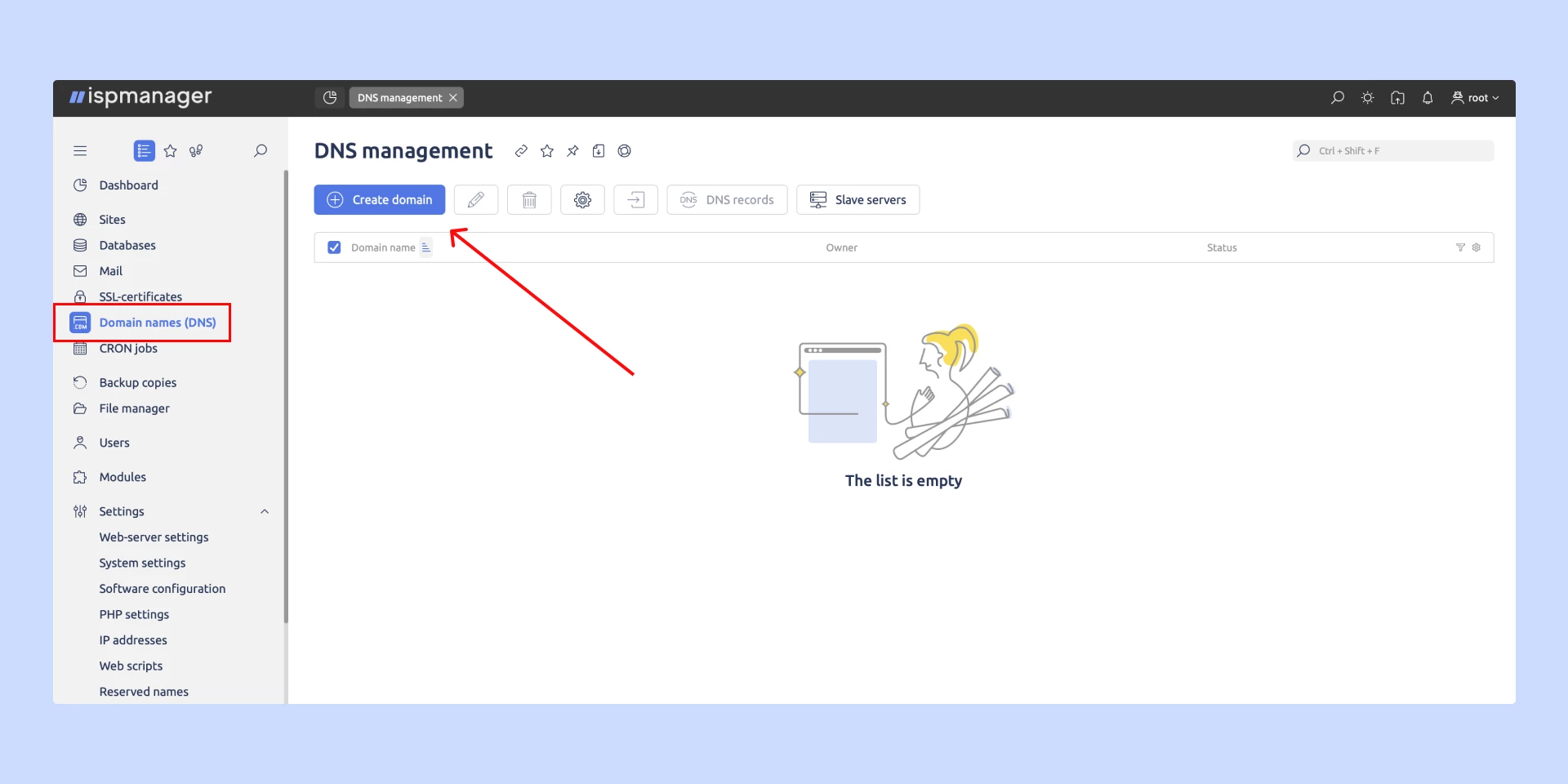Click the delete trash toolbar button
This screenshot has width=1568, height=784.
(529, 200)
